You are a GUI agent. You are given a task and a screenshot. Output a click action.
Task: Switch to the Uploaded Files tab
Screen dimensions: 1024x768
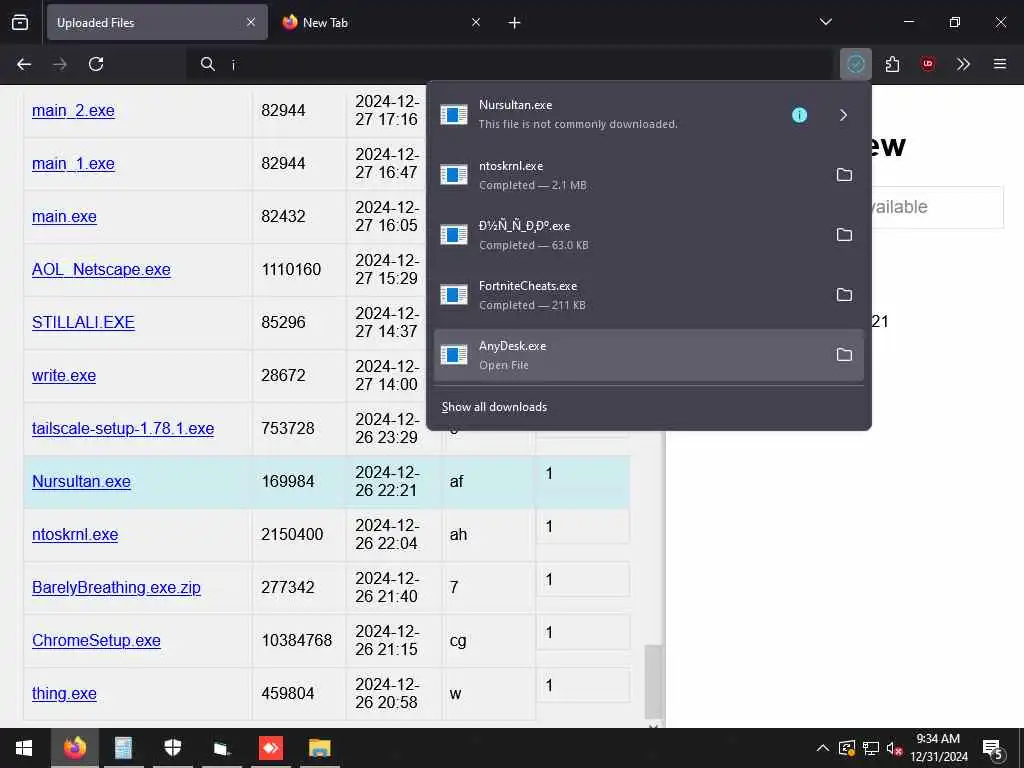[x=157, y=22]
